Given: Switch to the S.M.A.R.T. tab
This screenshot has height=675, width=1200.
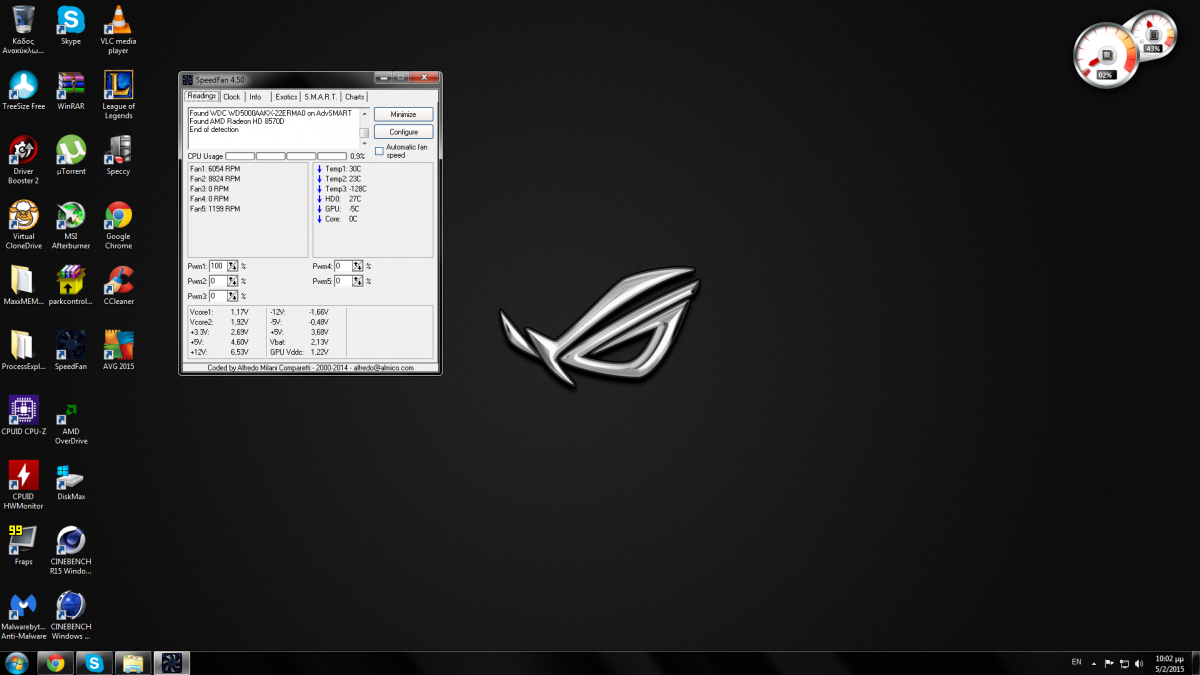Looking at the screenshot, I should click(320, 97).
